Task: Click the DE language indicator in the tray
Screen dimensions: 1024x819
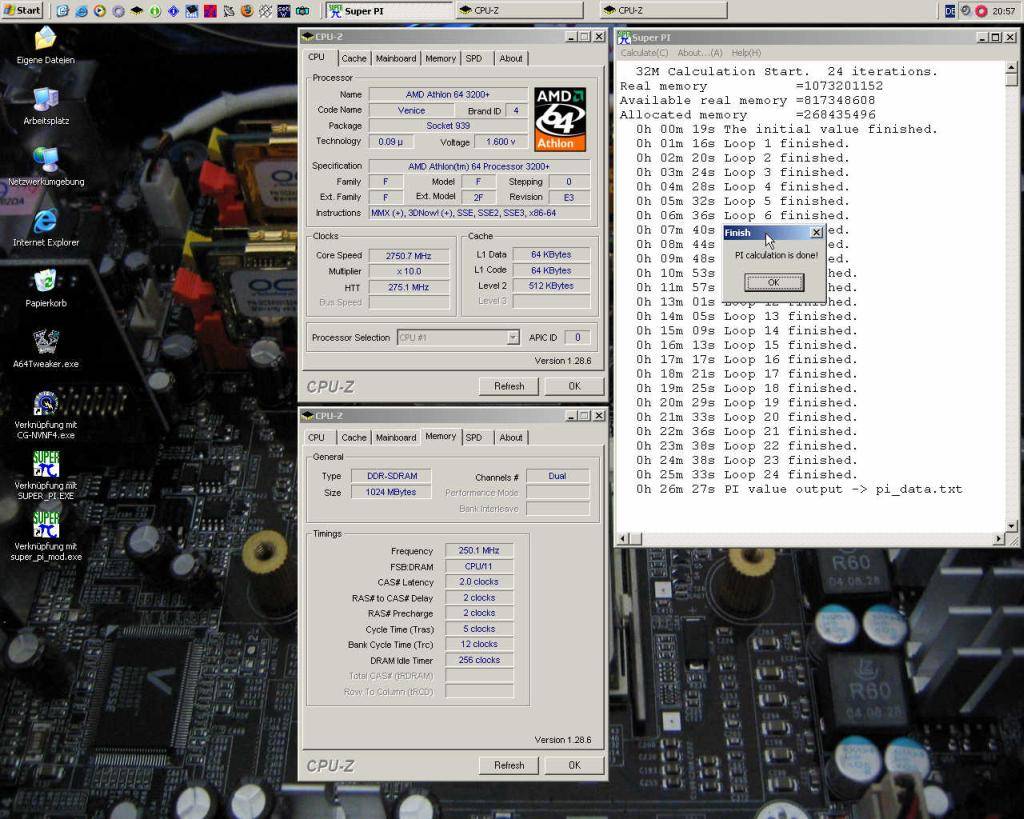Action: [x=950, y=10]
